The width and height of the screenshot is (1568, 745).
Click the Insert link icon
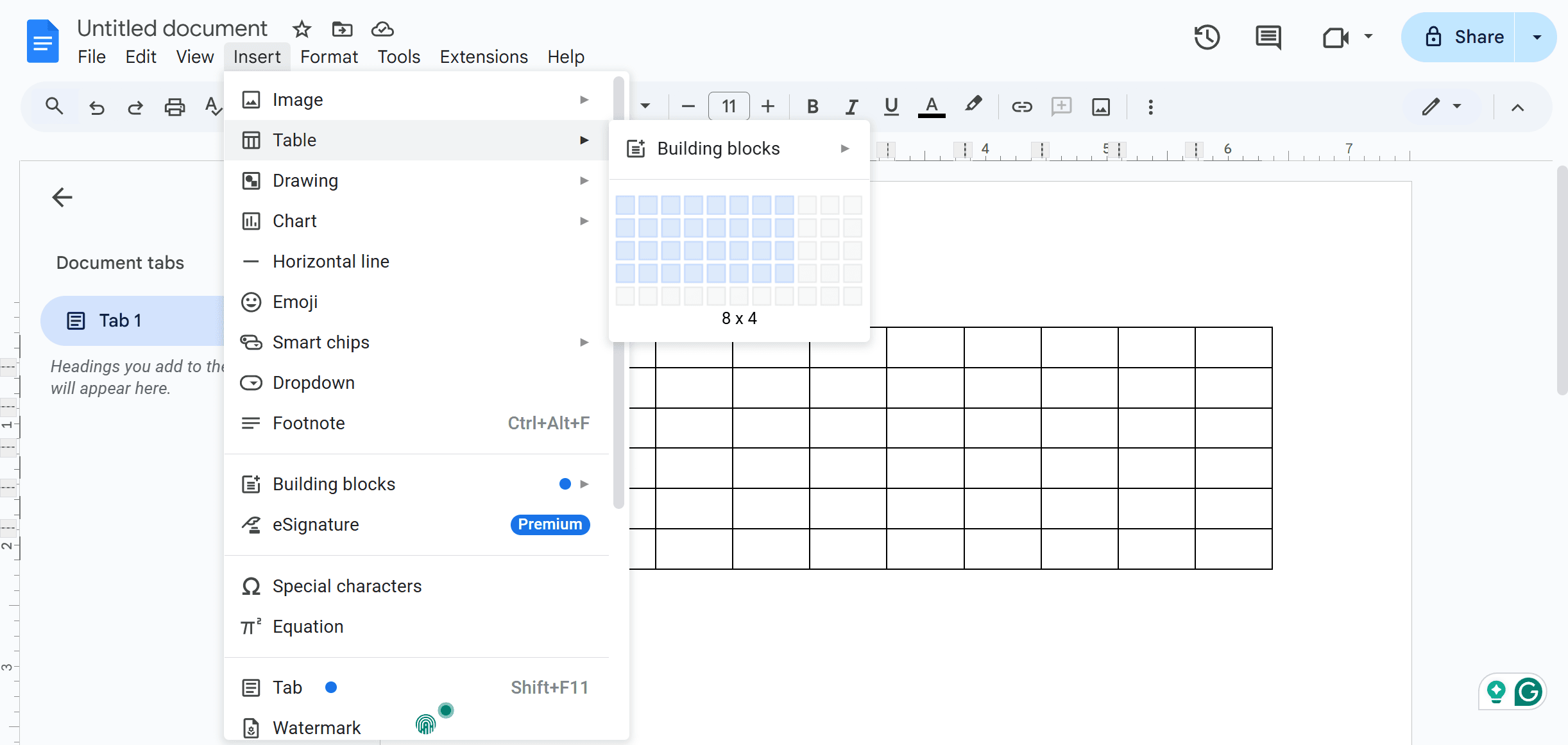(x=1021, y=107)
